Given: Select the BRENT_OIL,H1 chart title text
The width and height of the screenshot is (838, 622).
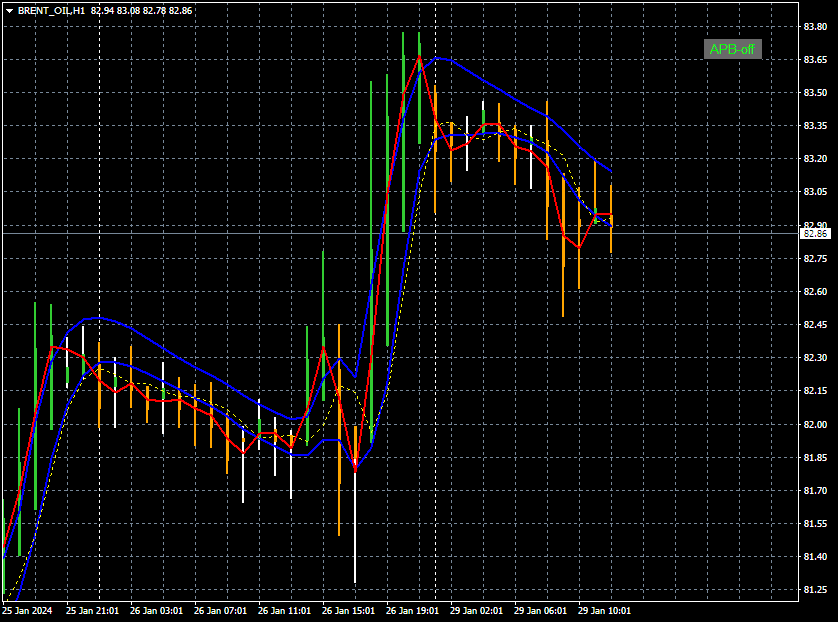Looking at the screenshot, I should pyautogui.click(x=51, y=11).
